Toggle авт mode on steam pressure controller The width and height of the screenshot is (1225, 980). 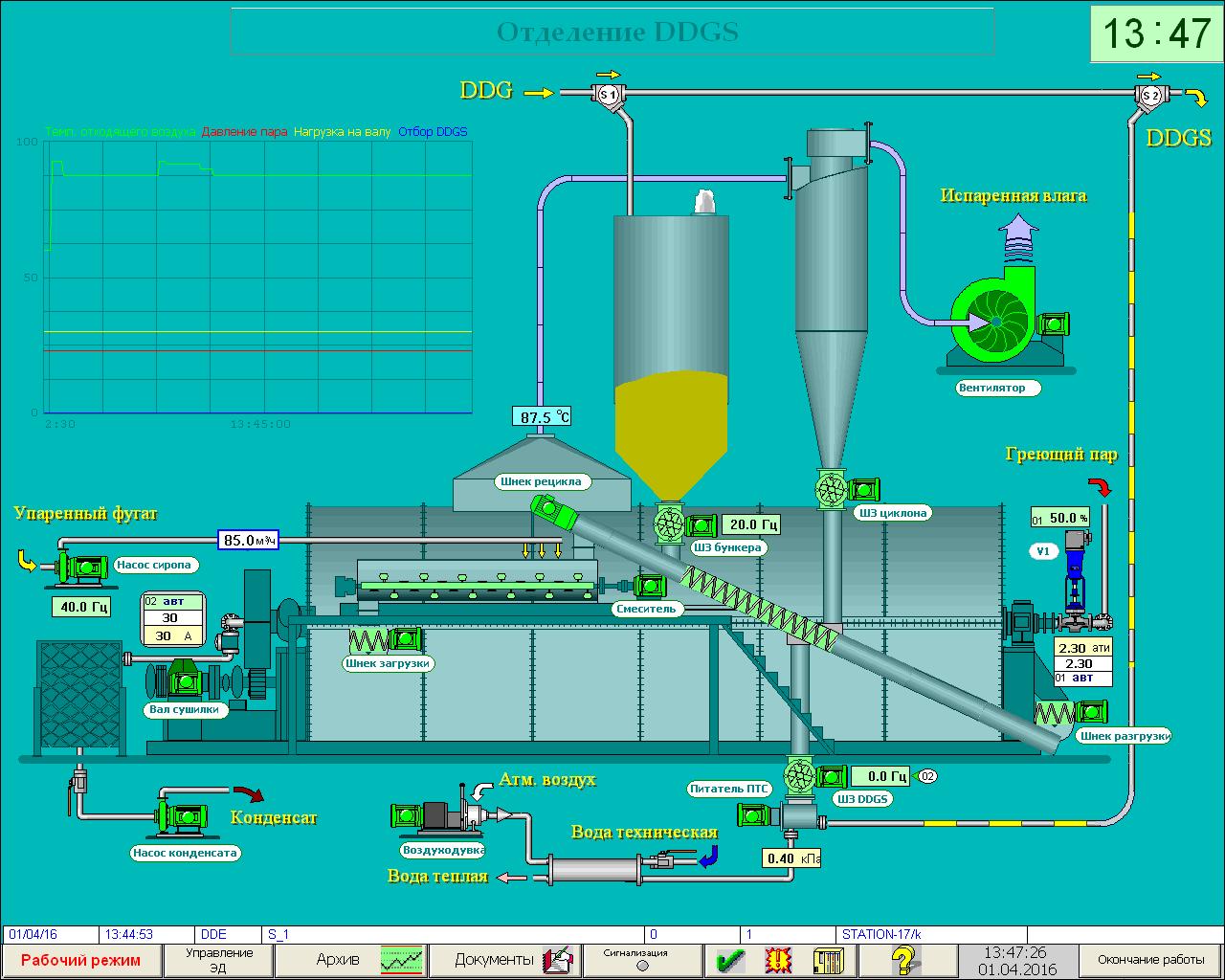point(1082,678)
